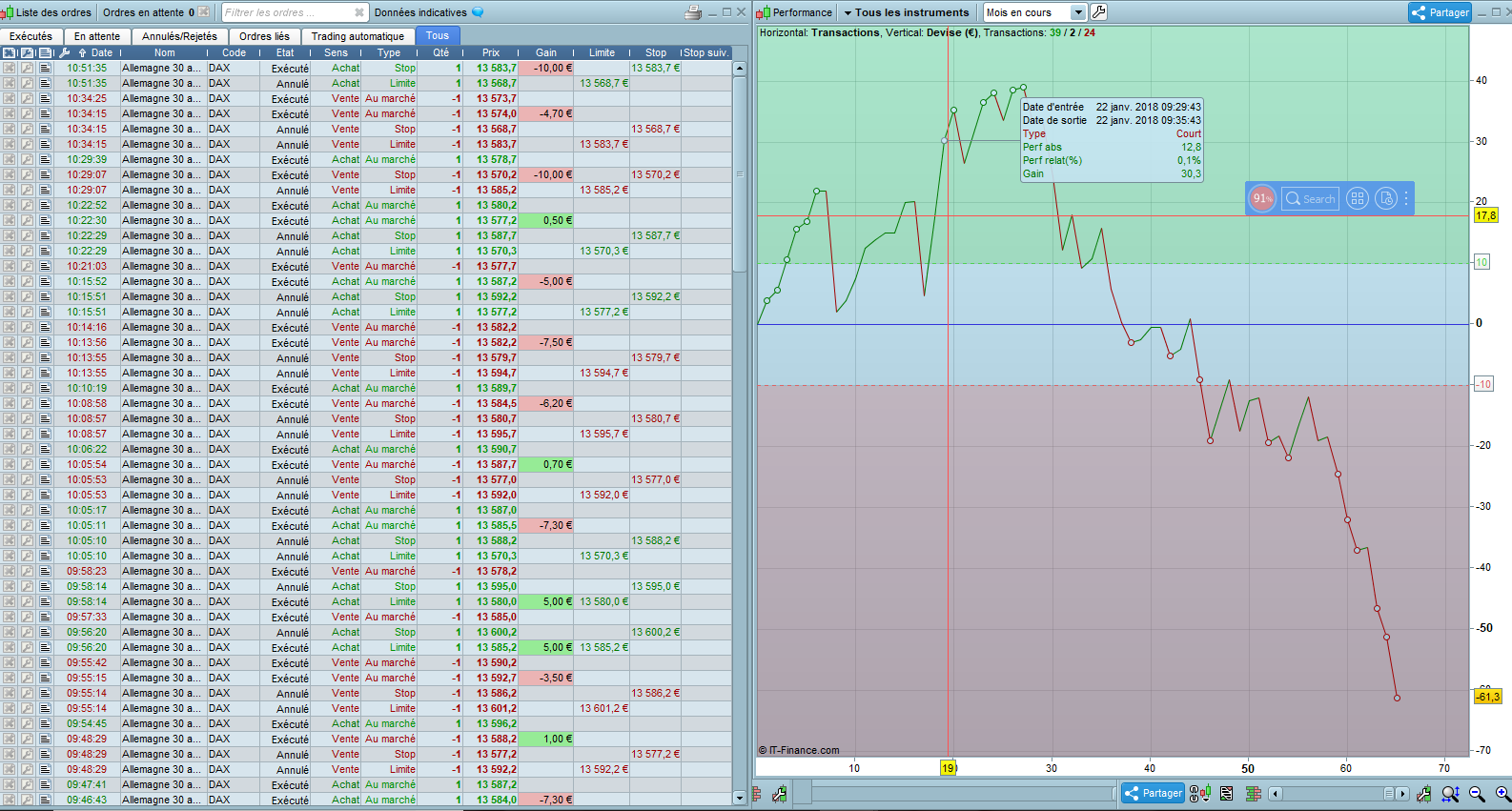
Task: Click the chart zoom out magnifier
Action: (1477, 793)
